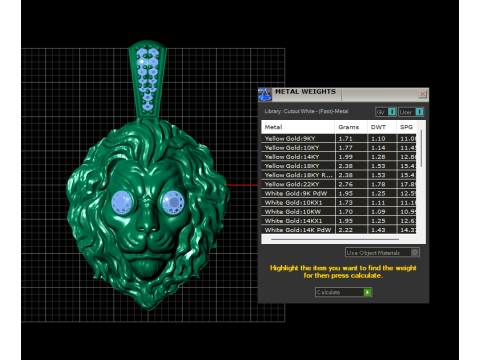
Task: Click the 1.78 DWT value
Action: [378, 184]
